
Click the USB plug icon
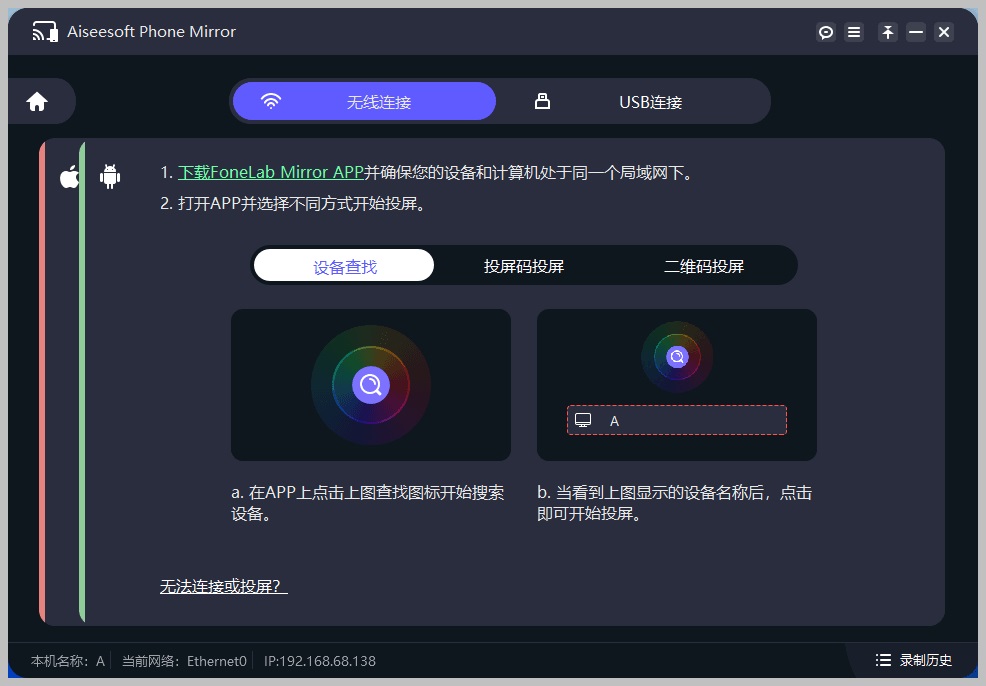tap(542, 101)
